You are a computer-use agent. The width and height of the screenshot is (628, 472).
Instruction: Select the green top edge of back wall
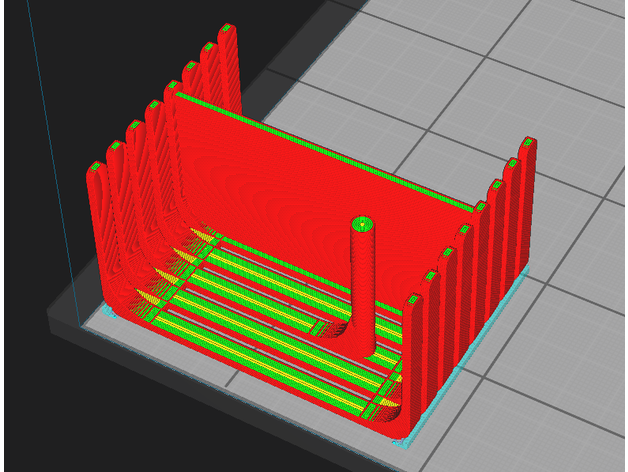(x=320, y=142)
